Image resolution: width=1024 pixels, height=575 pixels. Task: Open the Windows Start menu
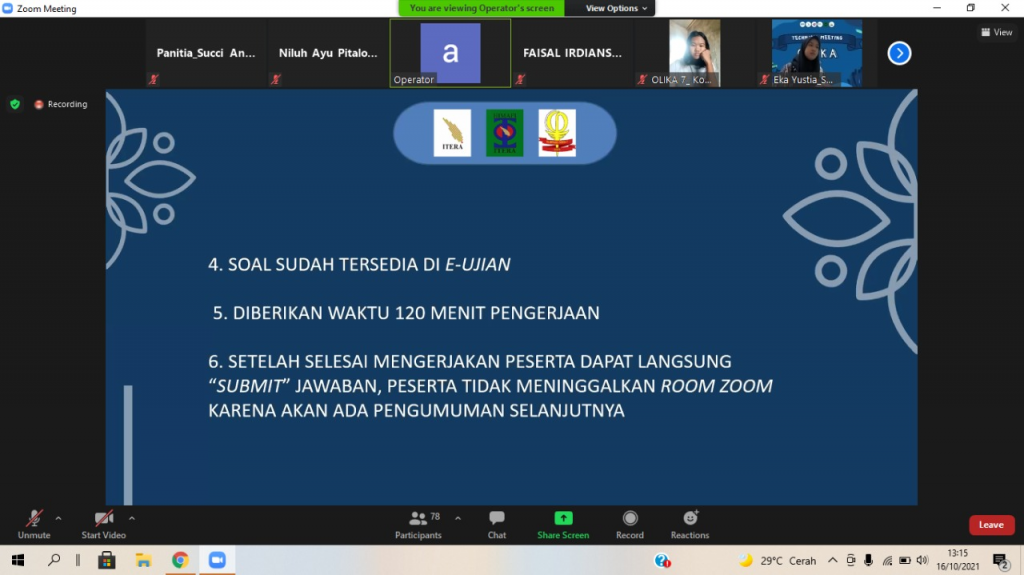pos(17,560)
